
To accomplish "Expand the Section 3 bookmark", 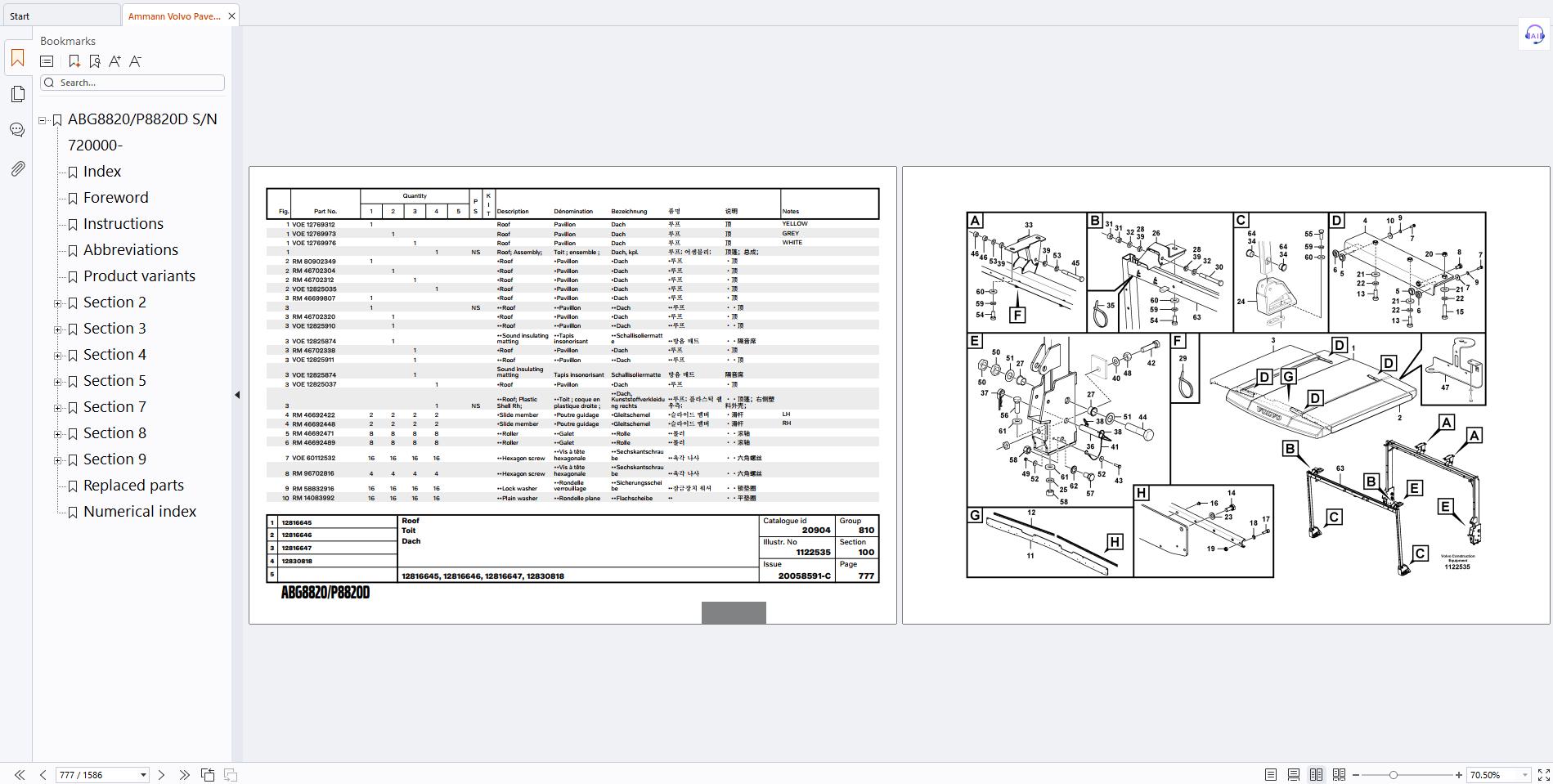I will 57,329.
